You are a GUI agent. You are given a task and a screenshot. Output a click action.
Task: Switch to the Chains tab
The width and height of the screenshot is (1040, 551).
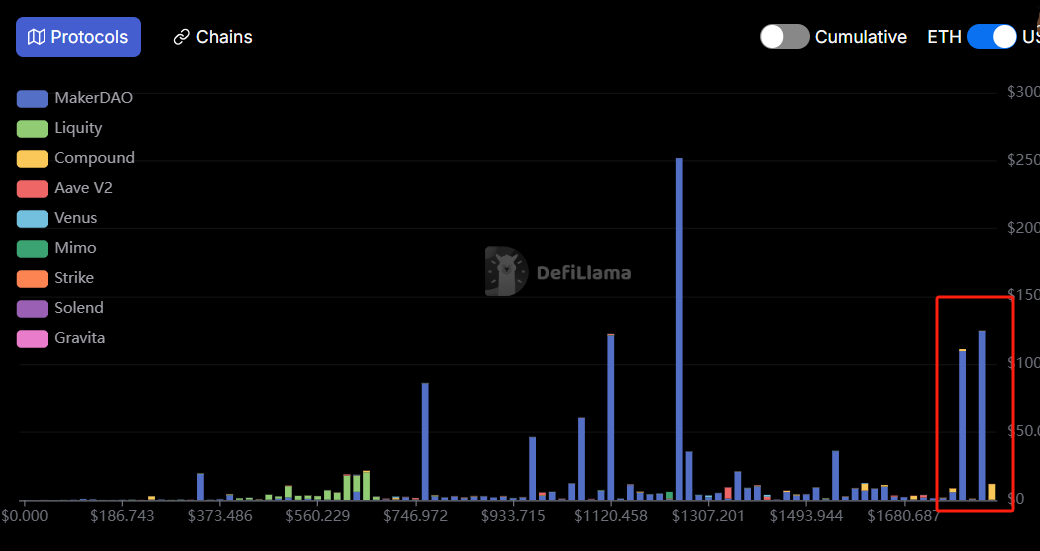pyautogui.click(x=212, y=37)
